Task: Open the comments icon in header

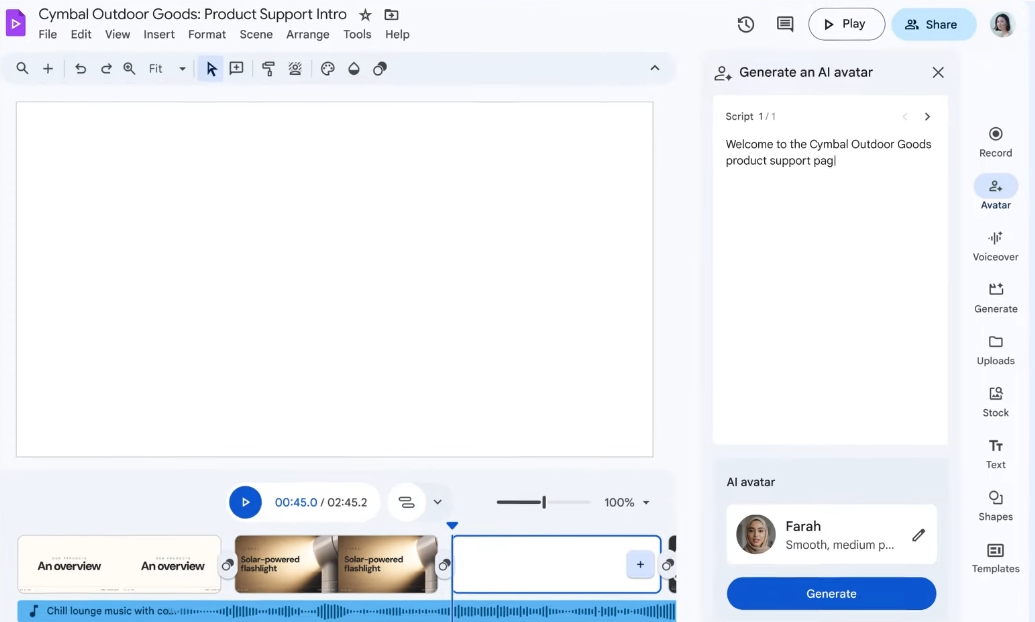Action: coord(785,24)
